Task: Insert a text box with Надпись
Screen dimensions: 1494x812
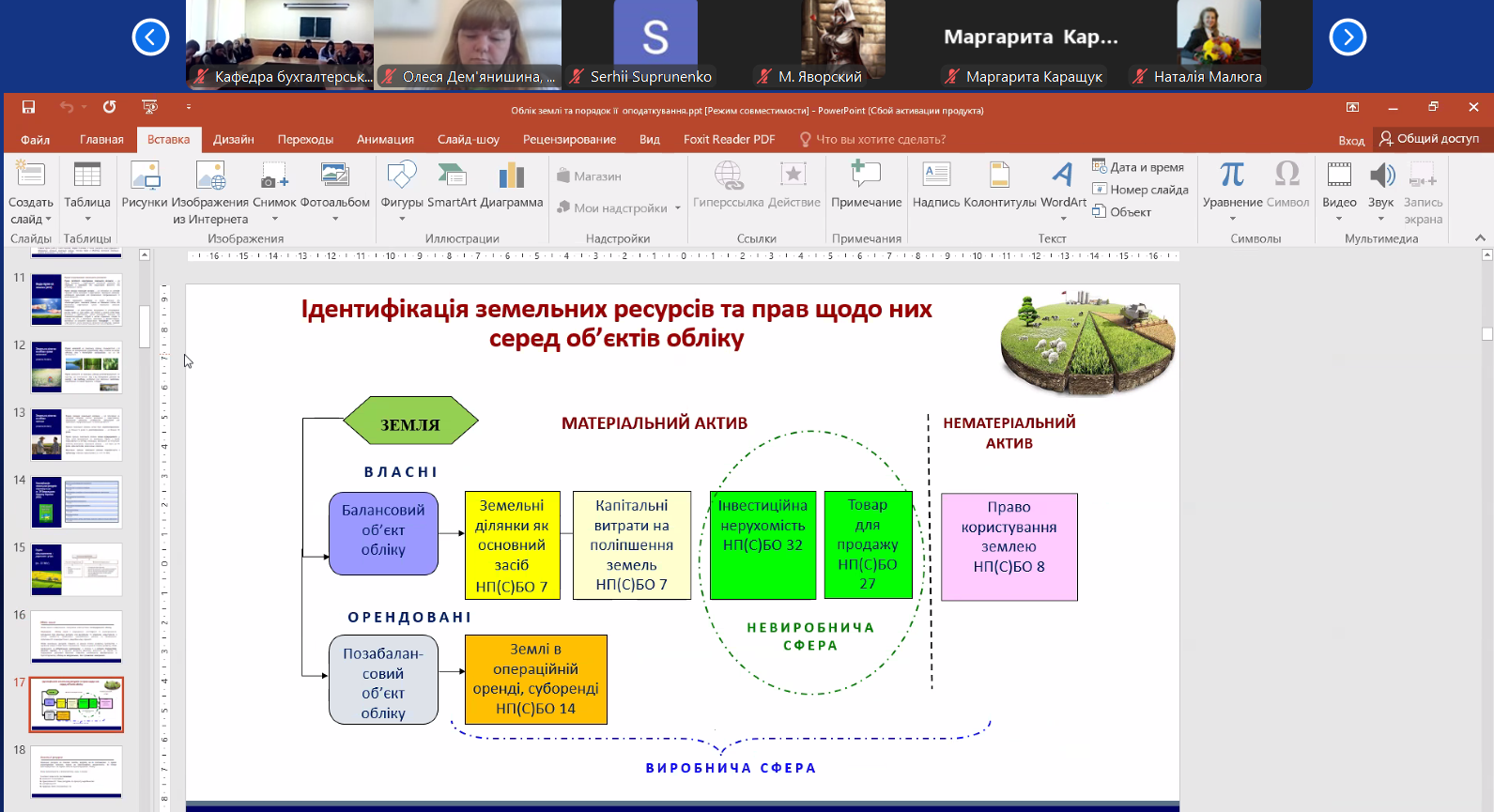Action: point(936,176)
